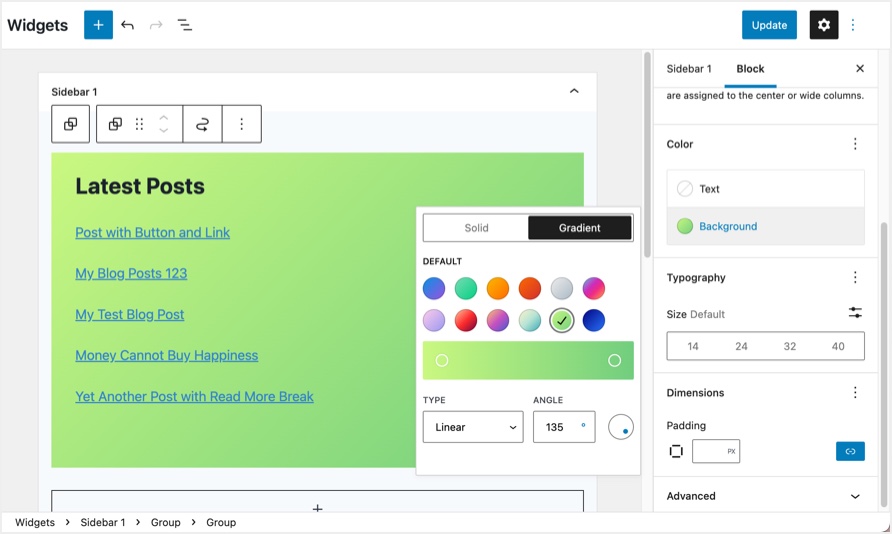
Task: Click the gradient Angle input field
Action: [556, 427]
